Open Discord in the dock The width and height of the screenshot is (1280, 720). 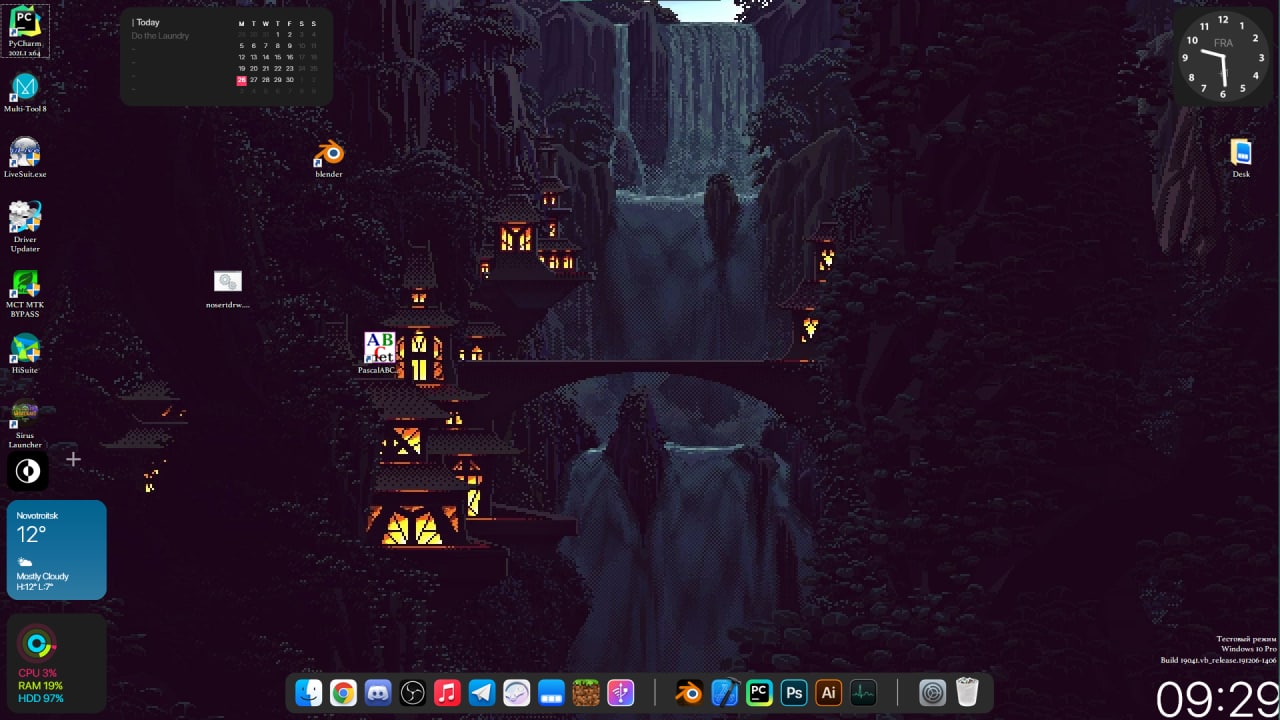[378, 693]
